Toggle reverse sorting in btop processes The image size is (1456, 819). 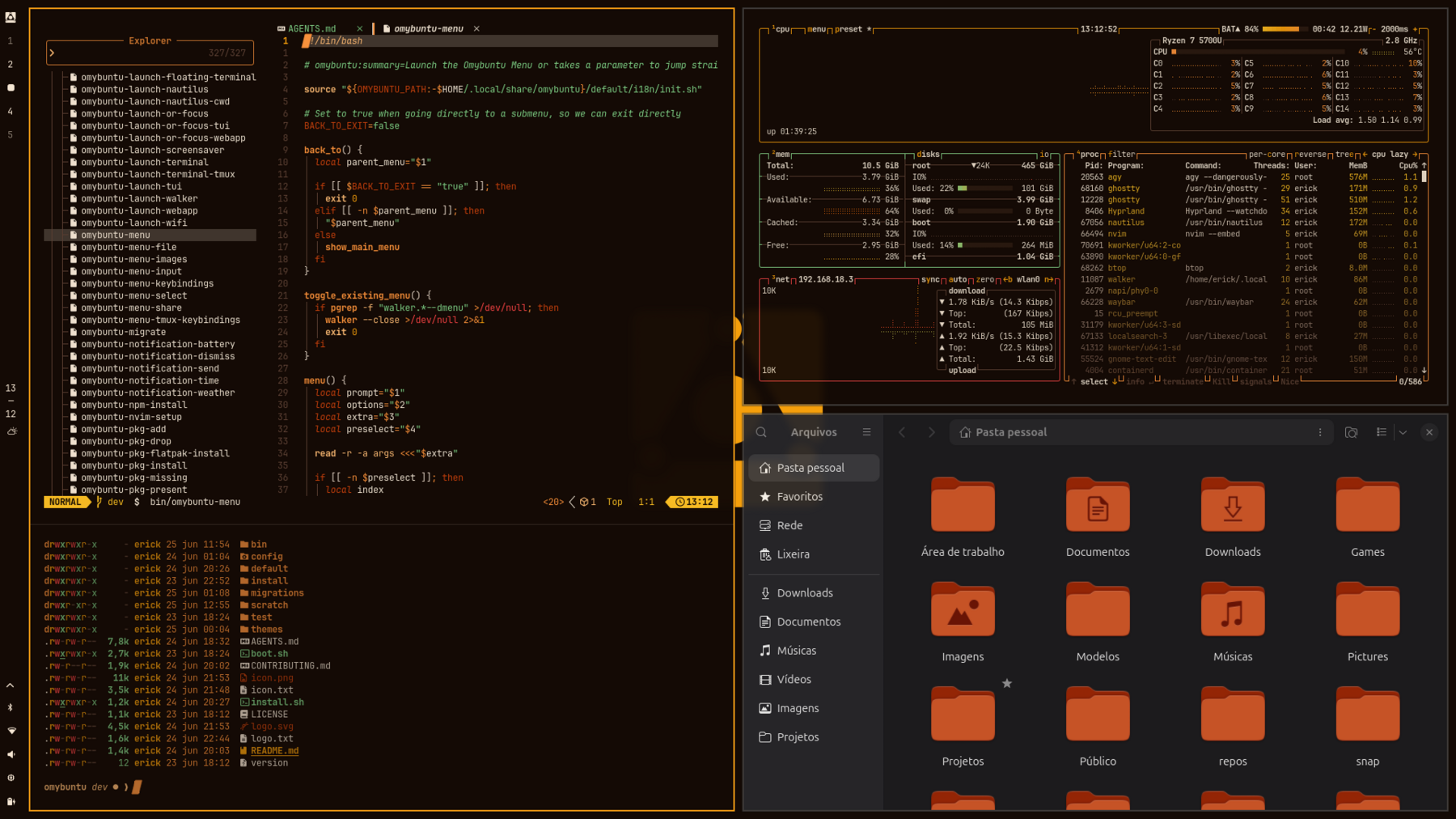pyautogui.click(x=1310, y=154)
